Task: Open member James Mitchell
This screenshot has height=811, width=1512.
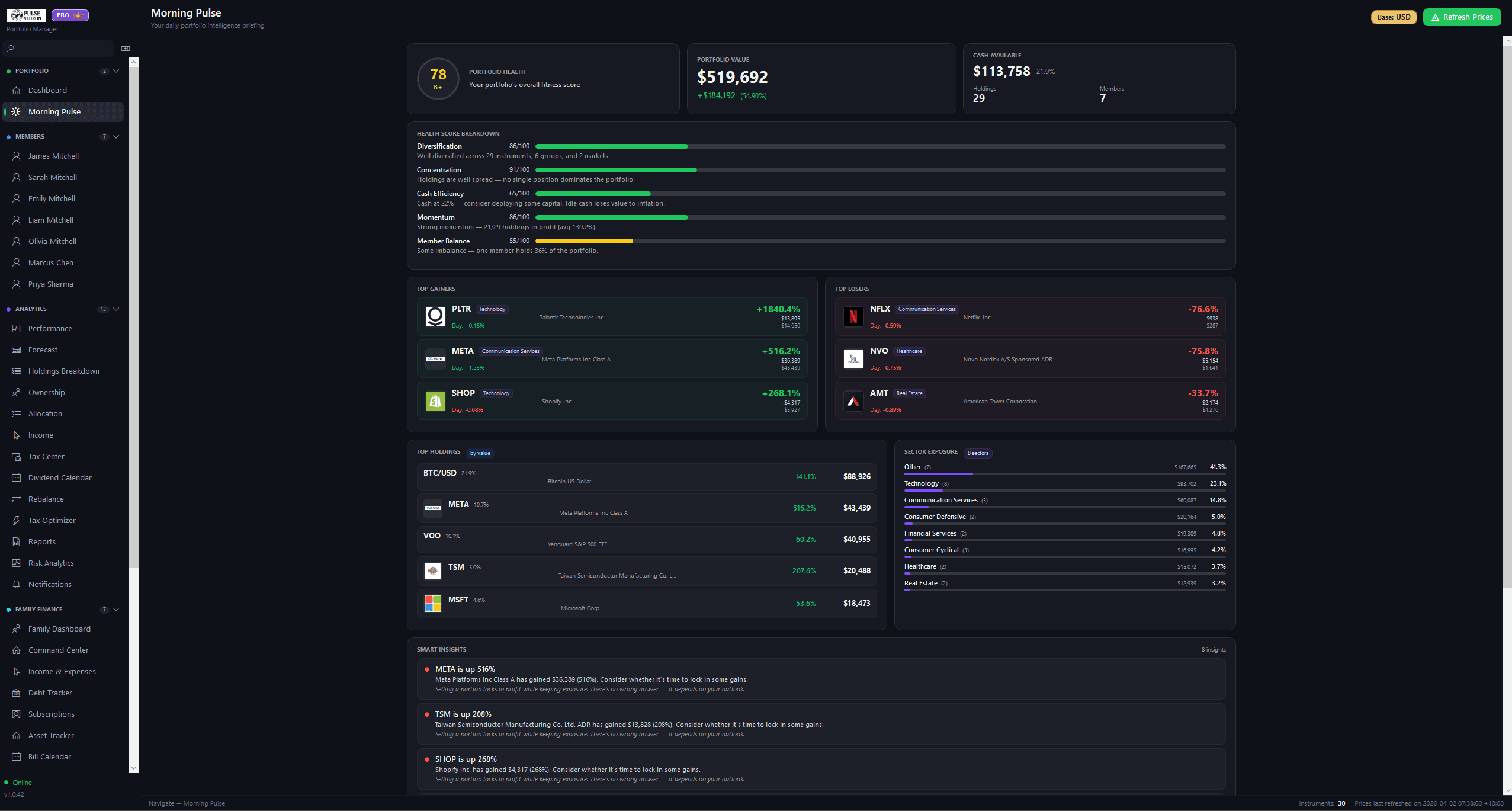Action: pyautogui.click(x=53, y=156)
